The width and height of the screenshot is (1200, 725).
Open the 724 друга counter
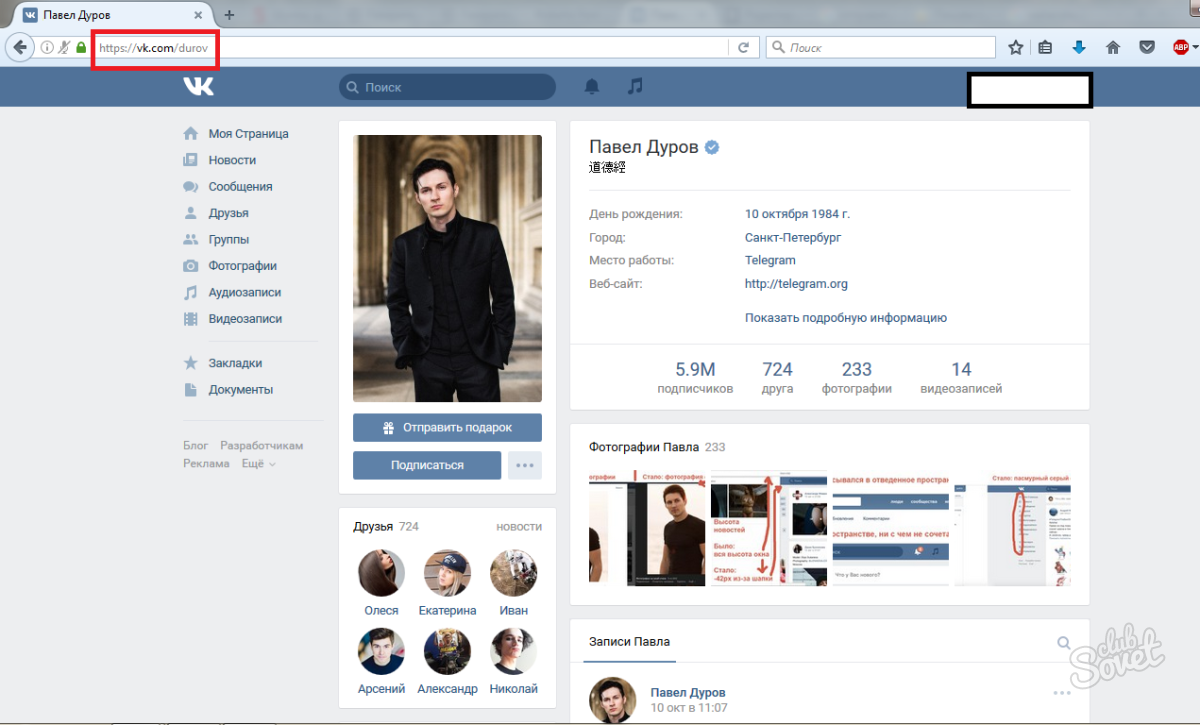pyautogui.click(x=777, y=377)
